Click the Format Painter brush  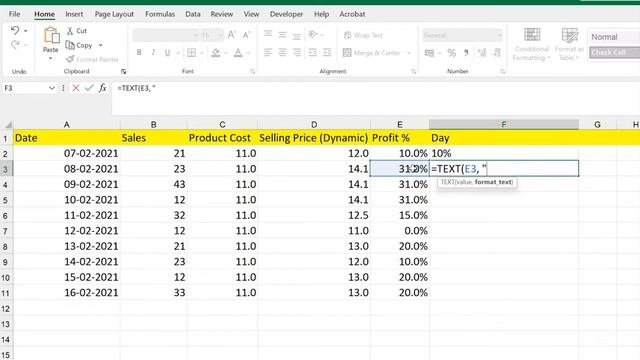pos(70,59)
